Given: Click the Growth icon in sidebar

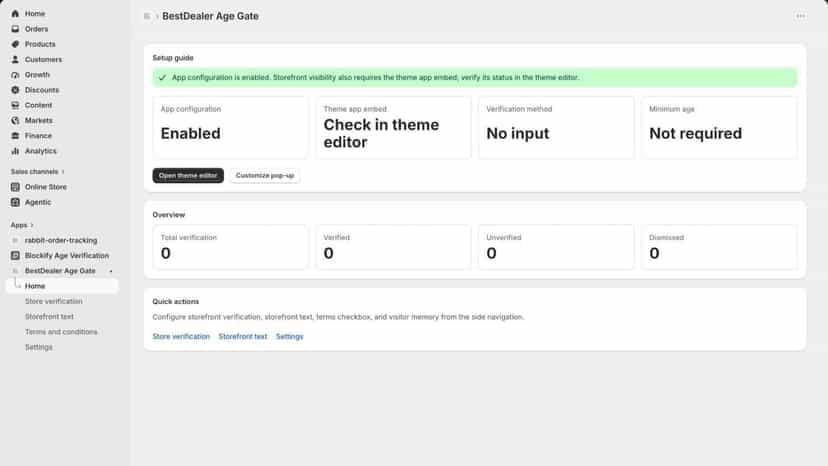Looking at the screenshot, I should [x=15, y=75].
